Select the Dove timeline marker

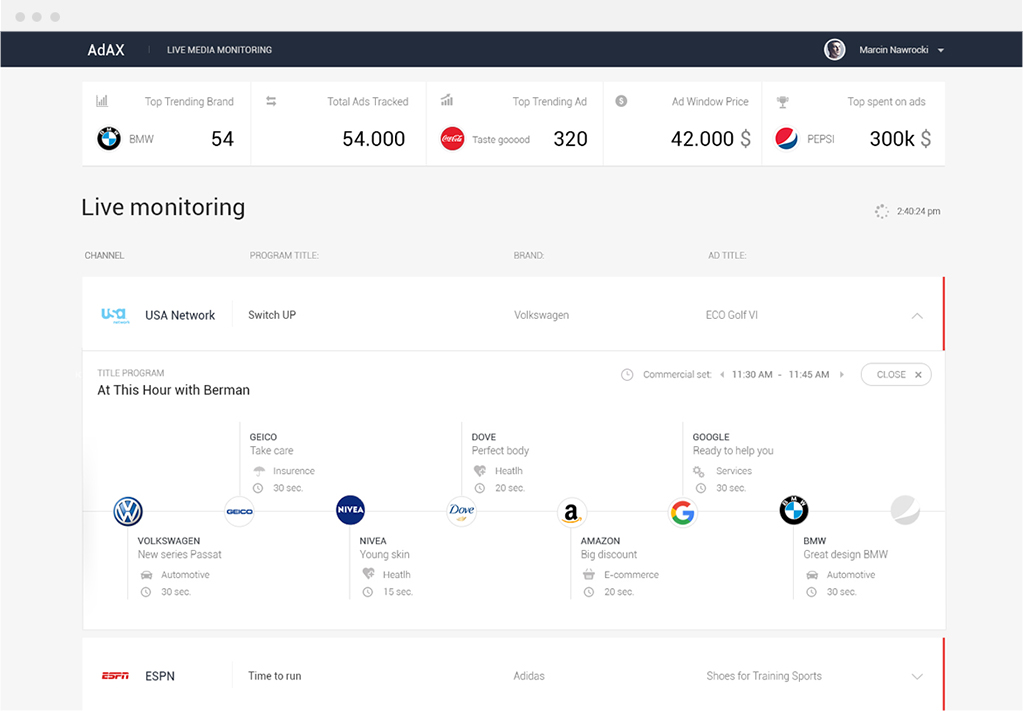461,511
